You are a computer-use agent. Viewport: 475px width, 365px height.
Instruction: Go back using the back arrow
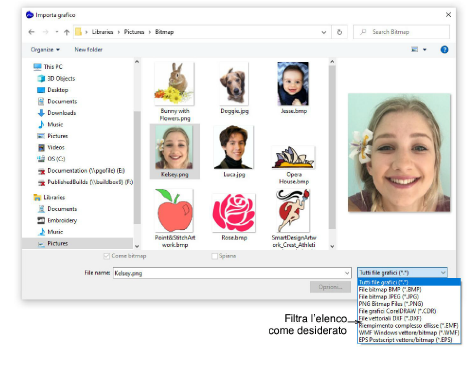(31, 32)
